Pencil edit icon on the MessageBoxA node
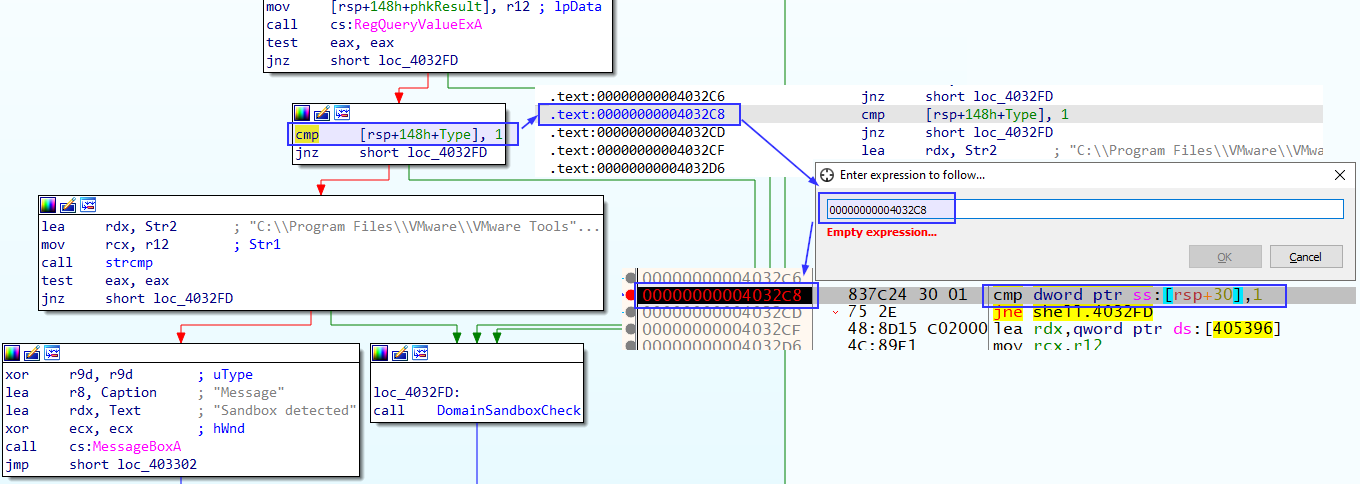 click(x=32, y=353)
